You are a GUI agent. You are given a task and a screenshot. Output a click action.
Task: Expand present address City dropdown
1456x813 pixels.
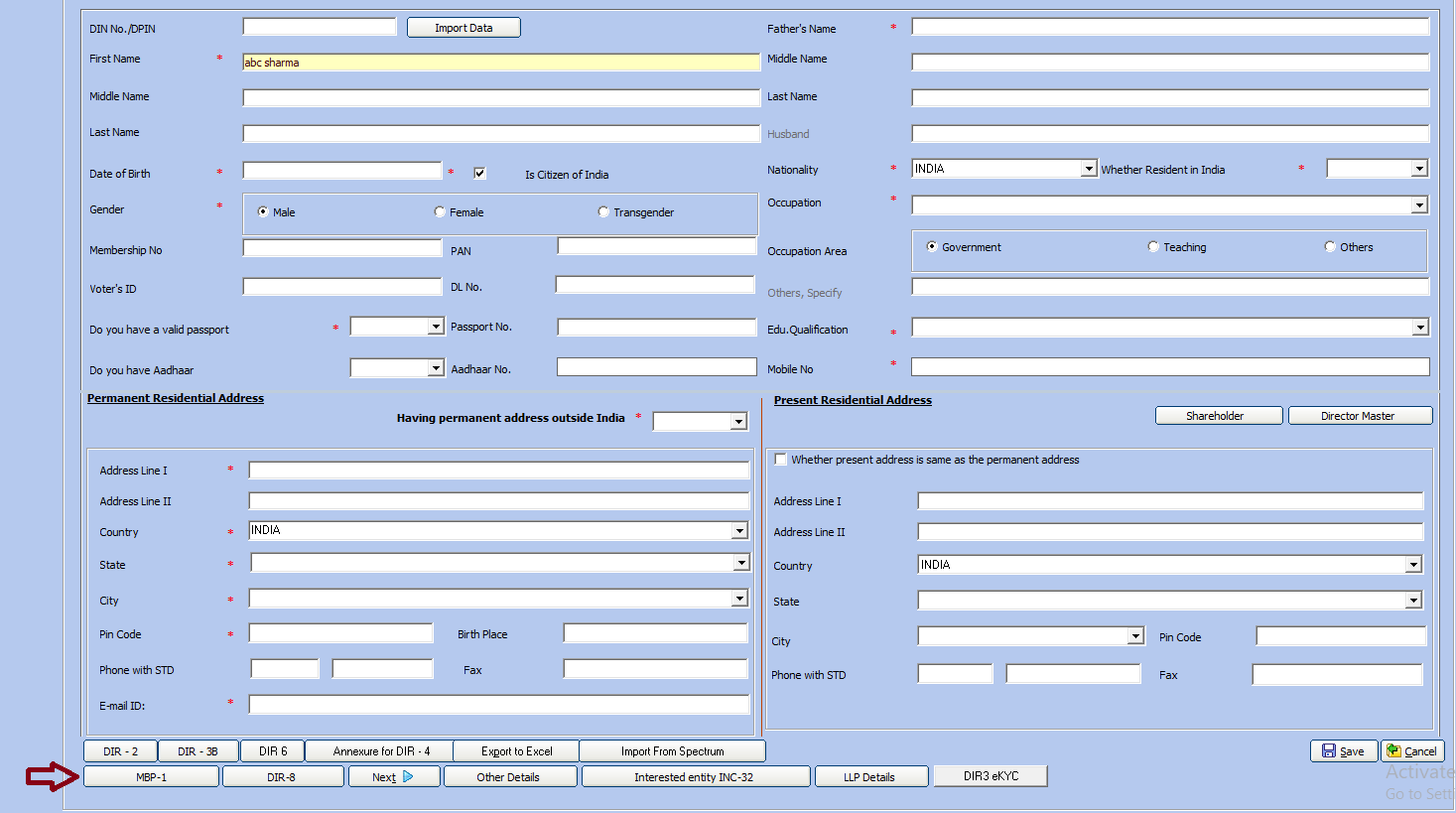click(x=1136, y=636)
